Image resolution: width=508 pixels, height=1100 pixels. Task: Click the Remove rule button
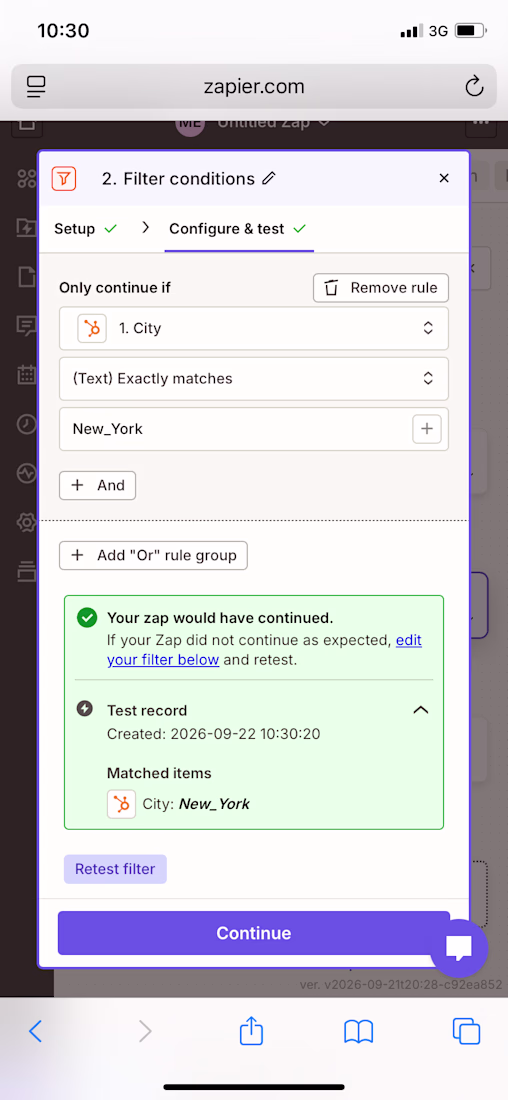click(381, 288)
